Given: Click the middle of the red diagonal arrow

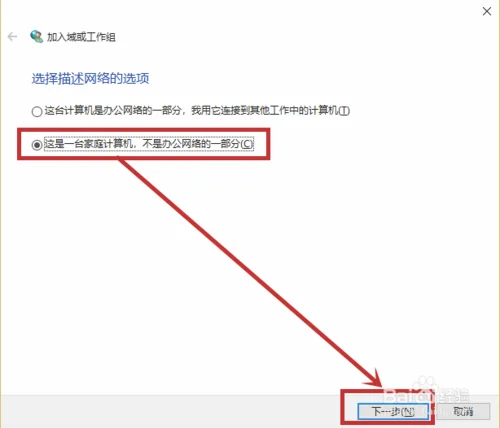Looking at the screenshot, I should point(248,272).
